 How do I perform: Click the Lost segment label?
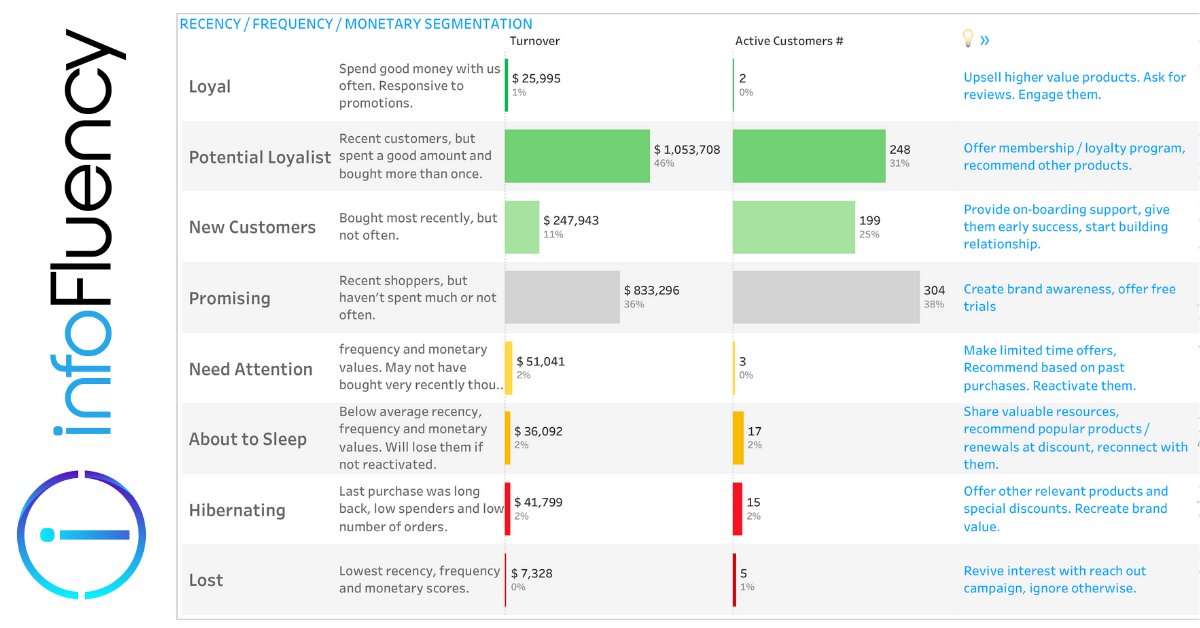point(206,580)
